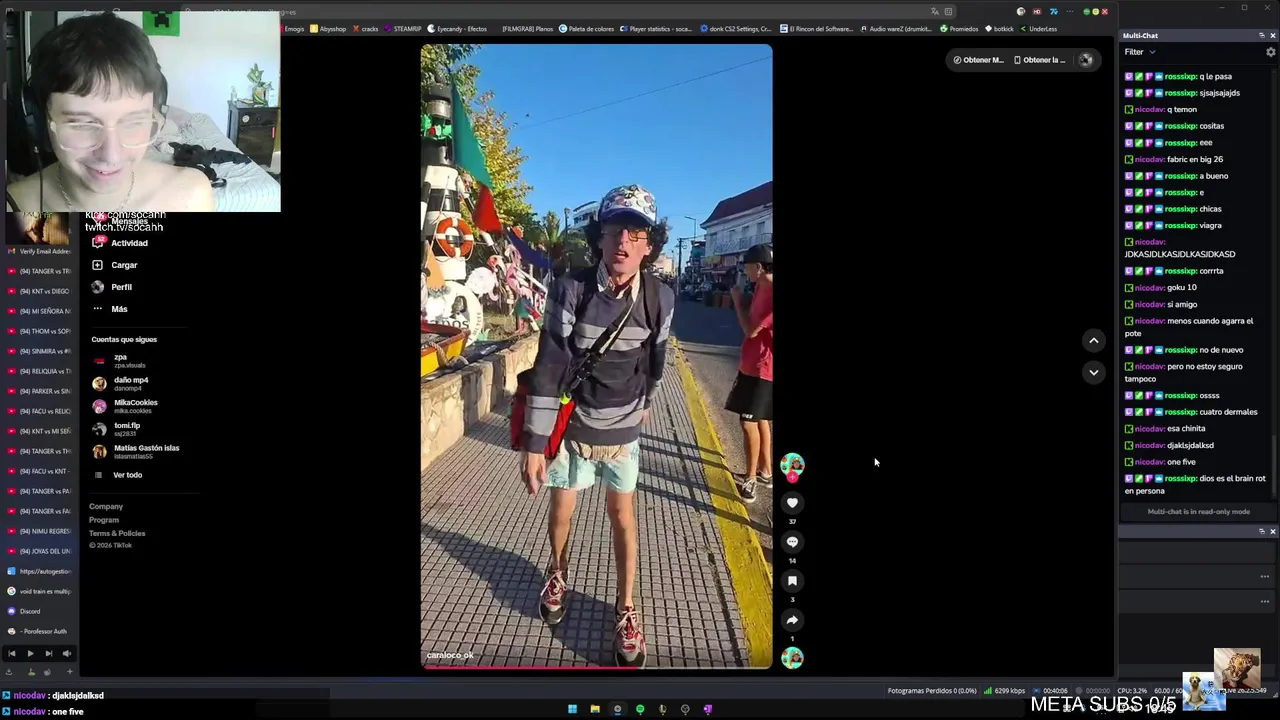The width and height of the screenshot is (1280, 720).
Task: Select JOYAS DEL UN tab in sidebar
Action: click(39, 551)
